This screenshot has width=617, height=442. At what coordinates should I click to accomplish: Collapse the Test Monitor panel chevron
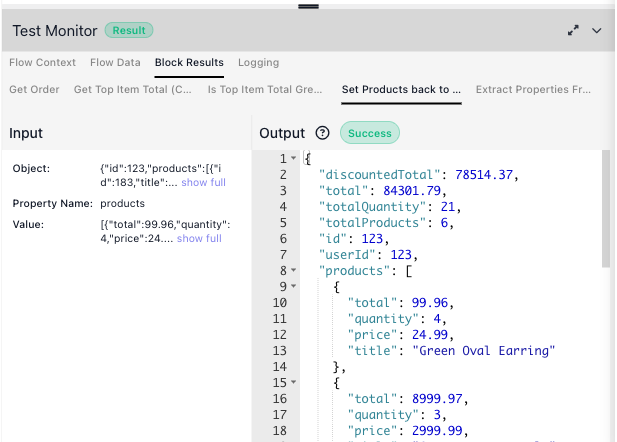597,31
